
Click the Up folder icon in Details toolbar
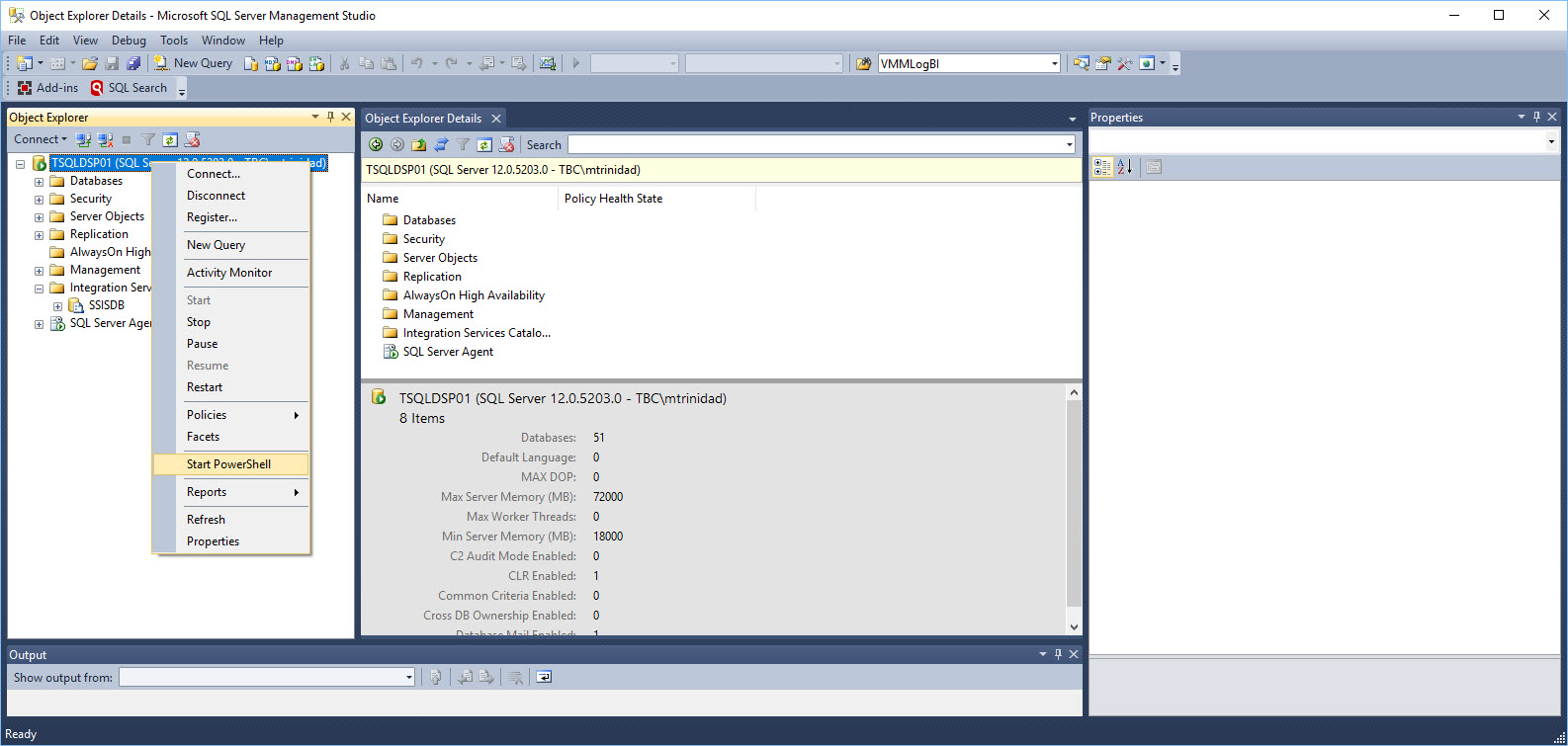tap(419, 145)
